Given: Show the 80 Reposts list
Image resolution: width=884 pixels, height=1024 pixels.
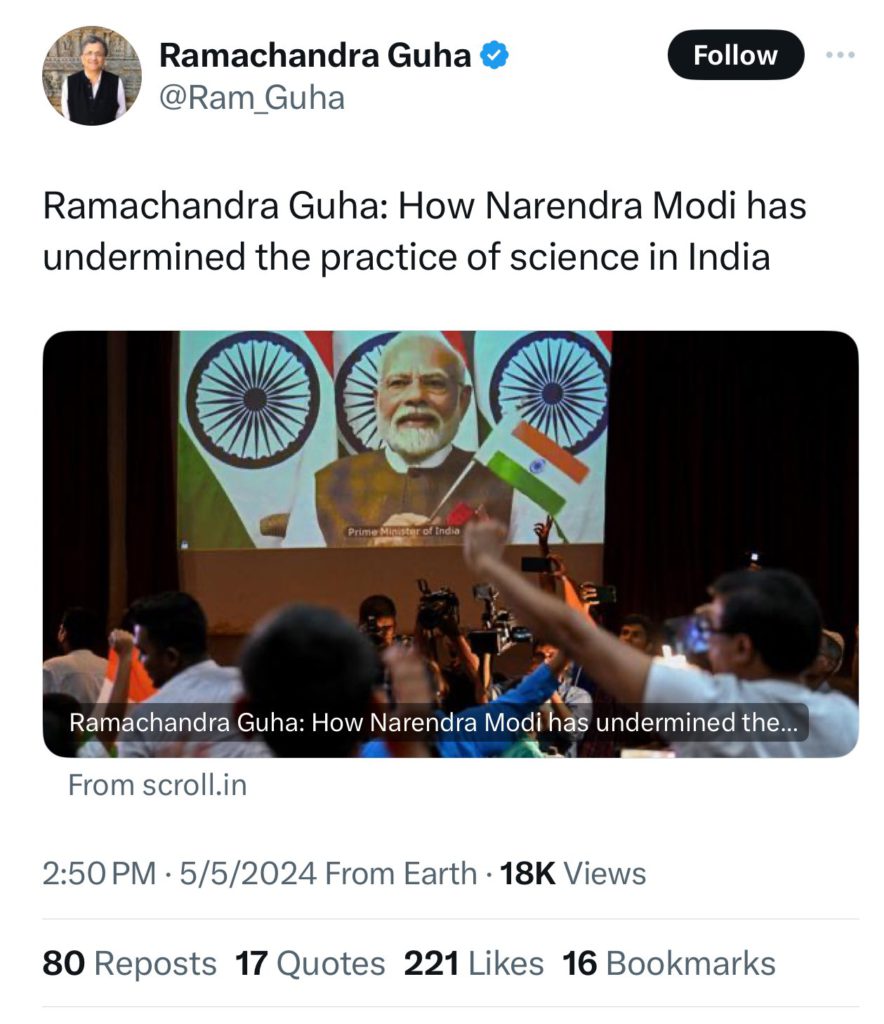Looking at the screenshot, I should 129,964.
